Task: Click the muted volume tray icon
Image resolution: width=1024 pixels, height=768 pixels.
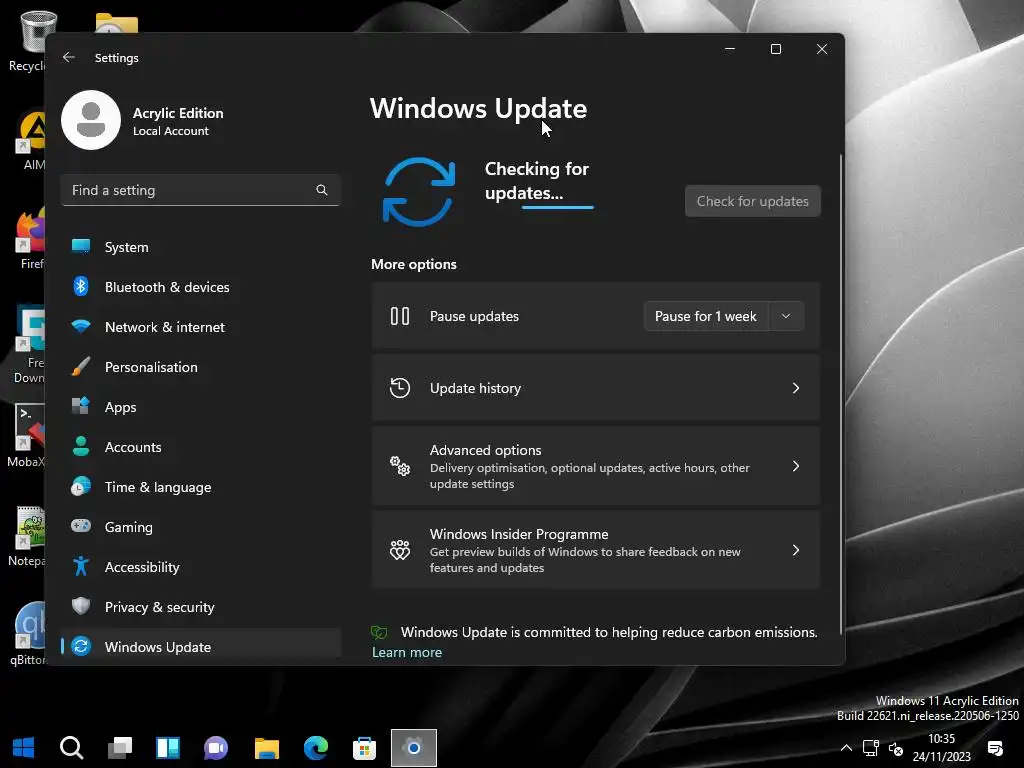Action: point(896,748)
